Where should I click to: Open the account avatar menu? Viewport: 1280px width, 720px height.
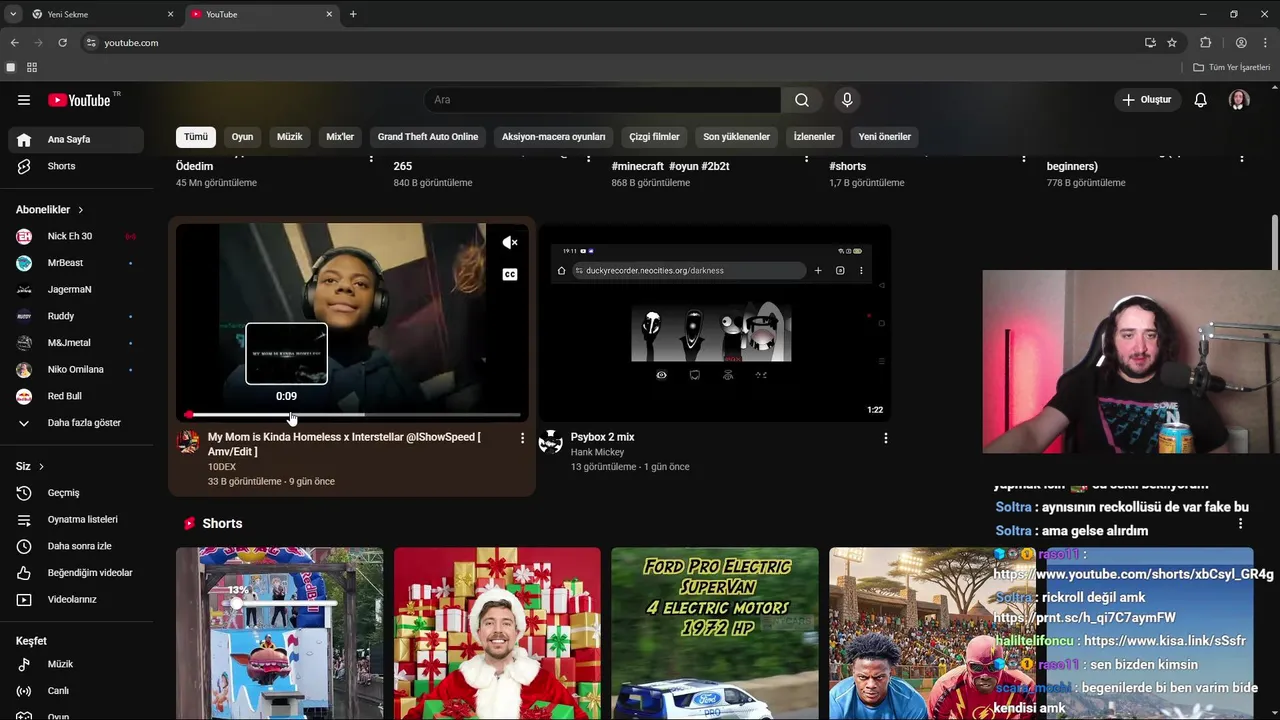pos(1239,100)
